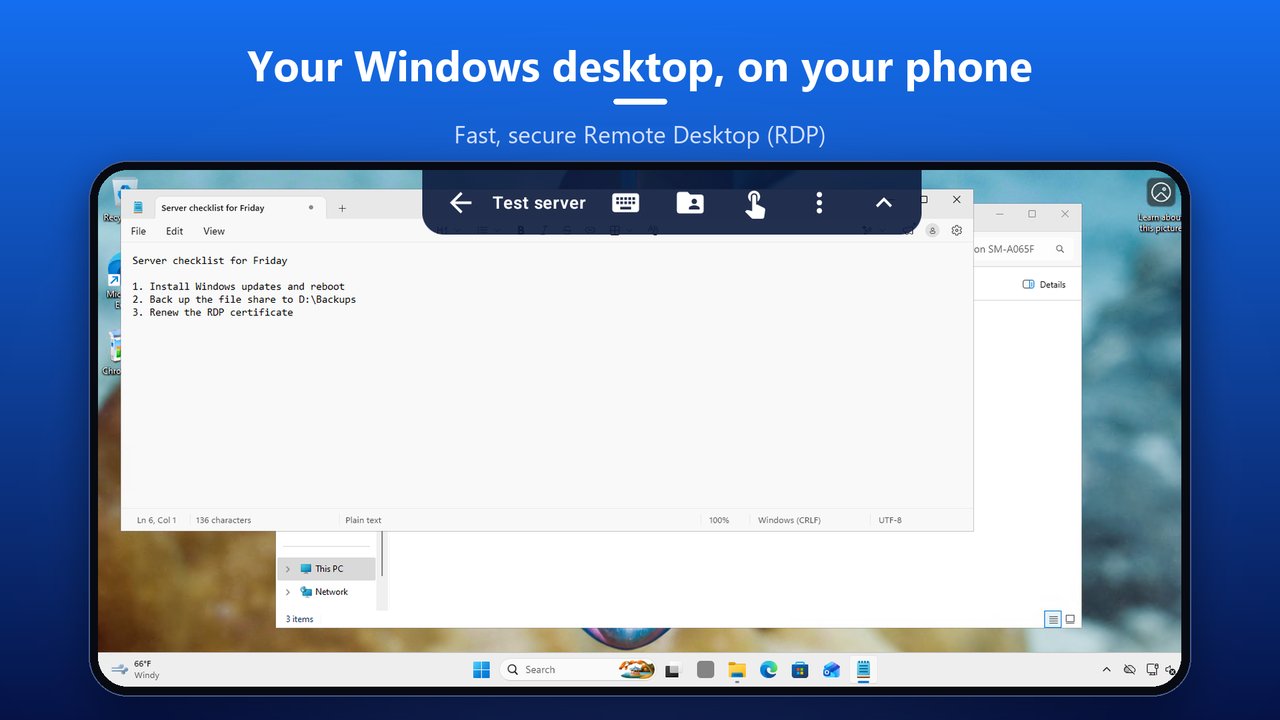Expand the Network tree node

click(x=288, y=592)
